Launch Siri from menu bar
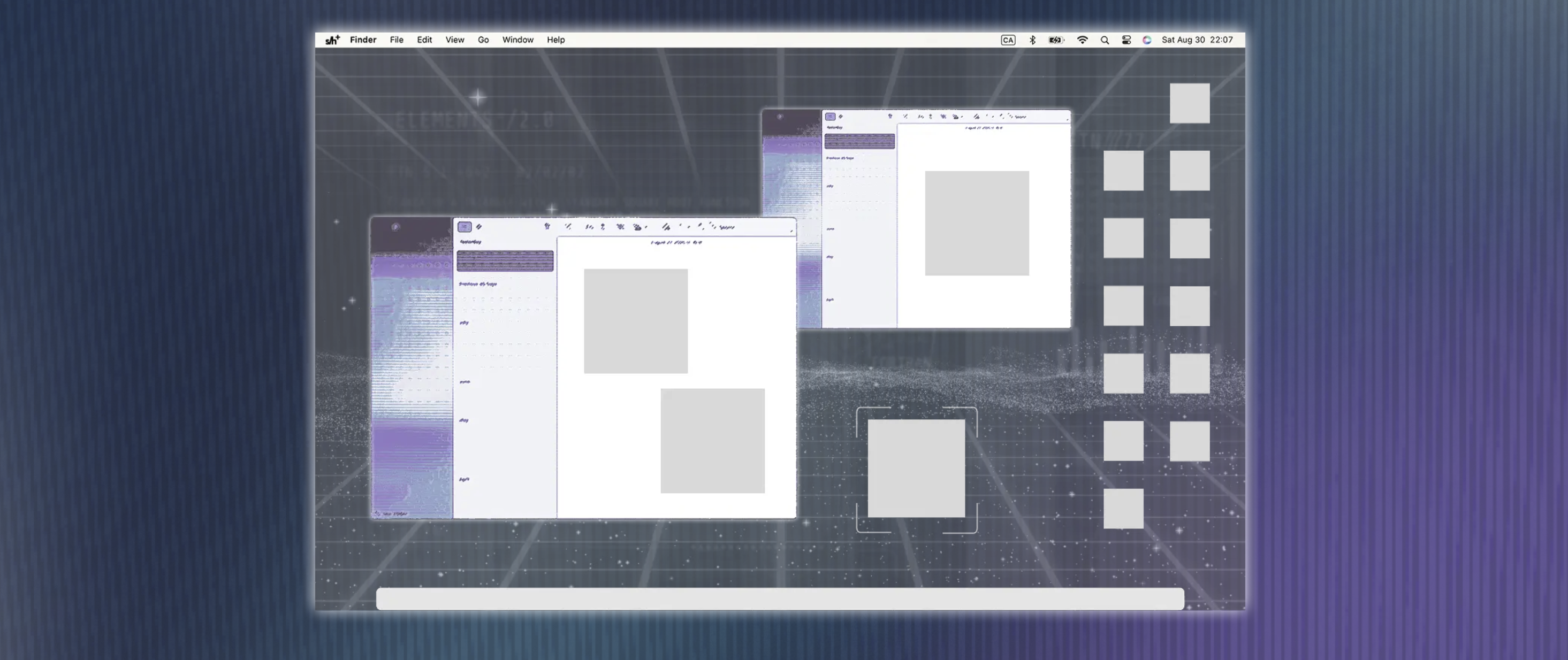The image size is (1568, 660). (x=1147, y=40)
